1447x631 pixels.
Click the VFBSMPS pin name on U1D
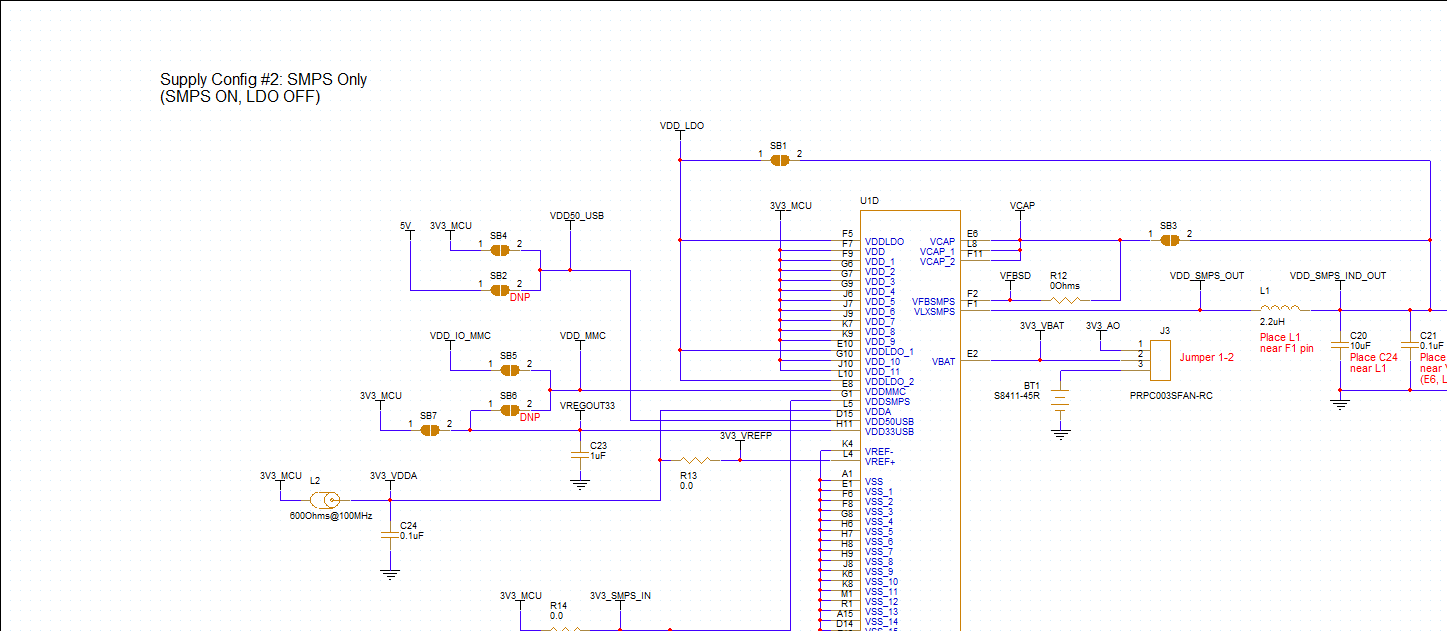coord(934,302)
